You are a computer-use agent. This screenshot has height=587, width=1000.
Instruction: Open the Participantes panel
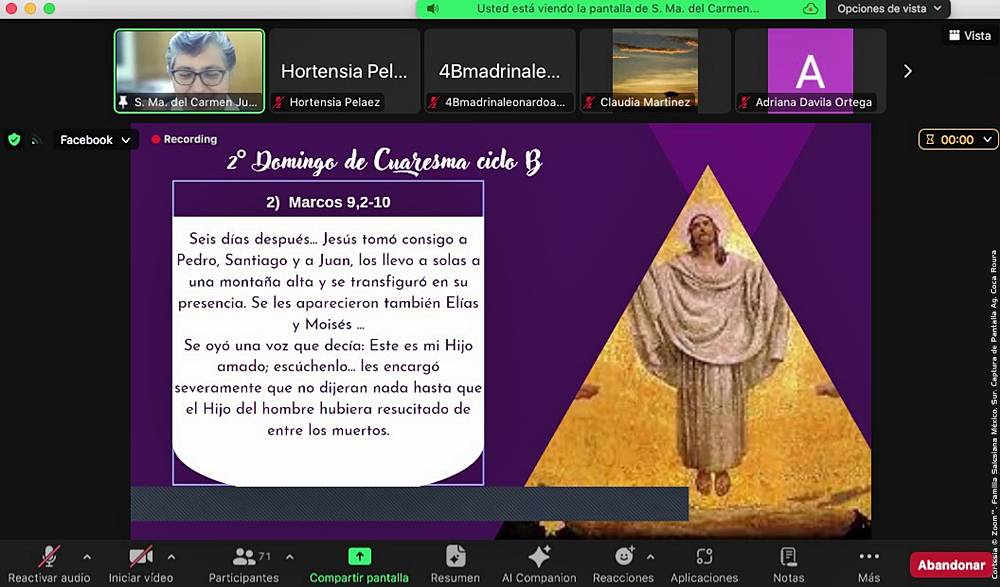click(244, 565)
